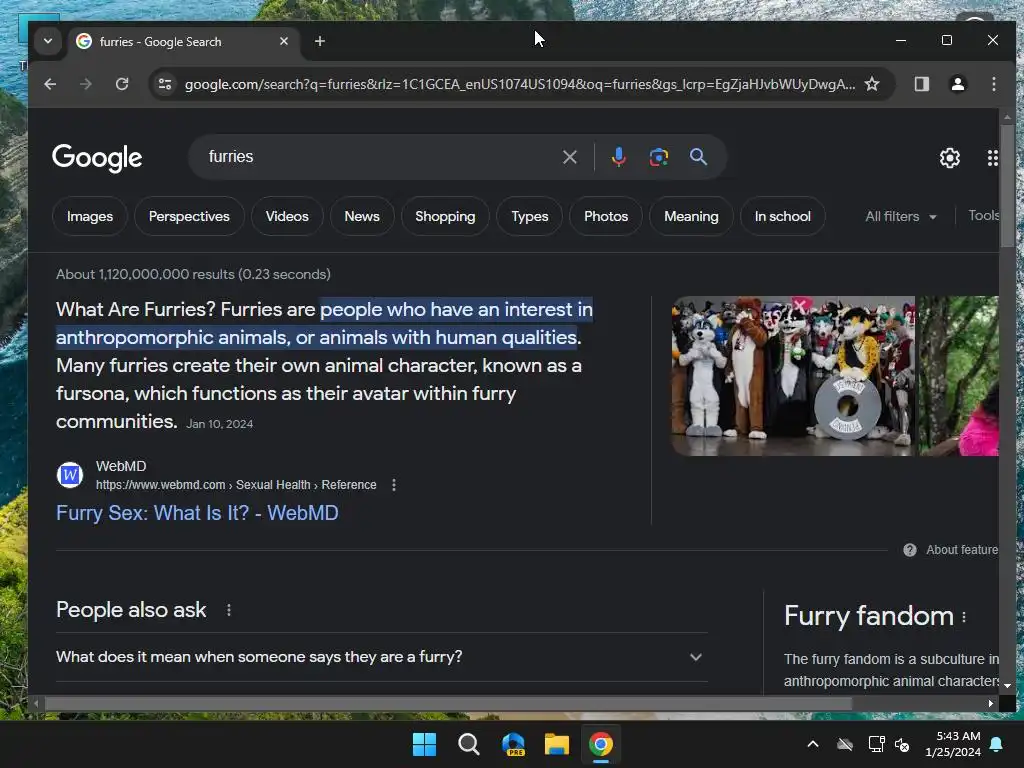1024x768 pixels.
Task: Open the All filters dropdown
Action: coord(901,216)
